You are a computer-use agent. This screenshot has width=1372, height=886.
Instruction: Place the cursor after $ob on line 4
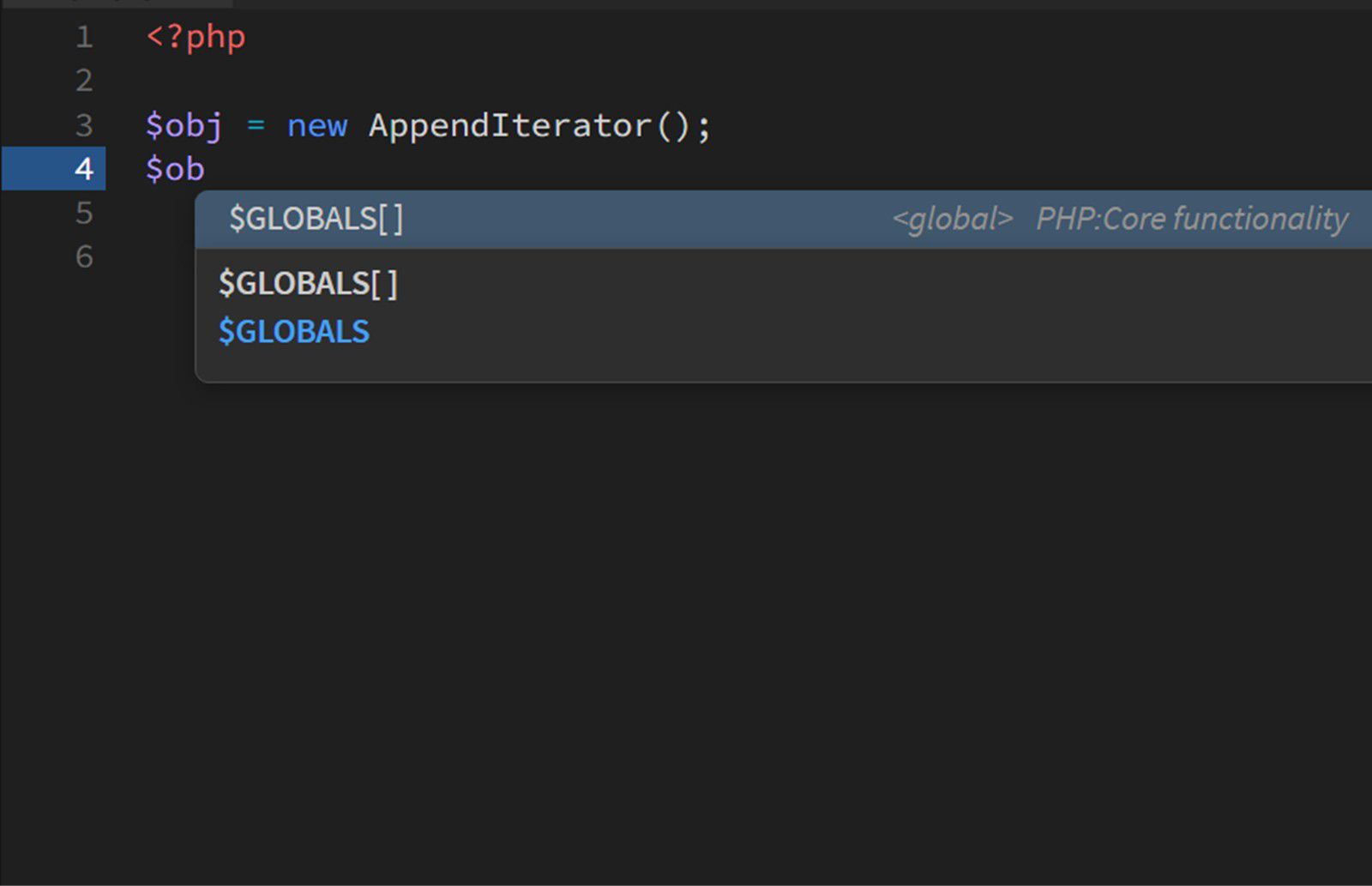(x=206, y=169)
